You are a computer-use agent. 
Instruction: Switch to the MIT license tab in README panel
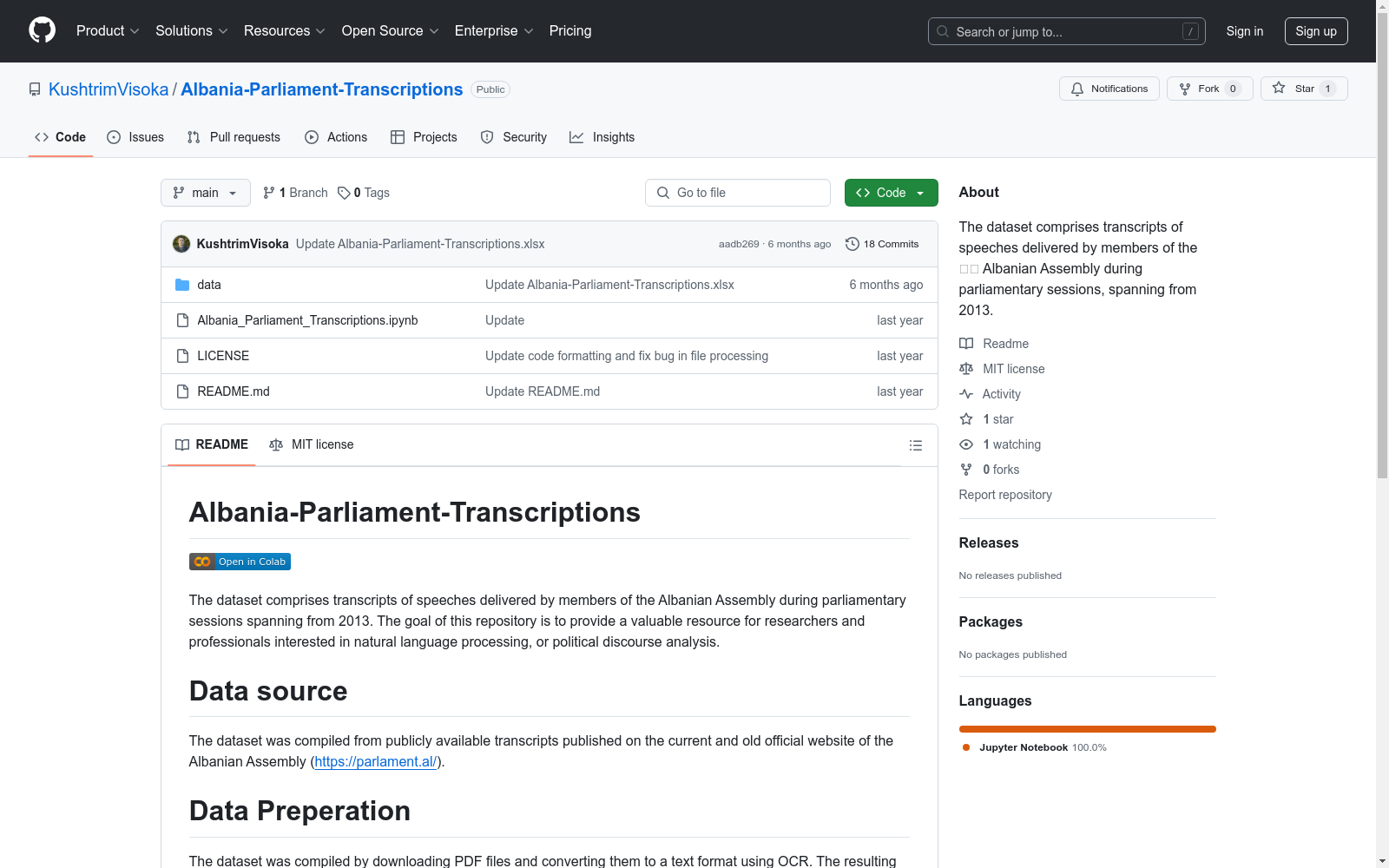click(x=312, y=444)
